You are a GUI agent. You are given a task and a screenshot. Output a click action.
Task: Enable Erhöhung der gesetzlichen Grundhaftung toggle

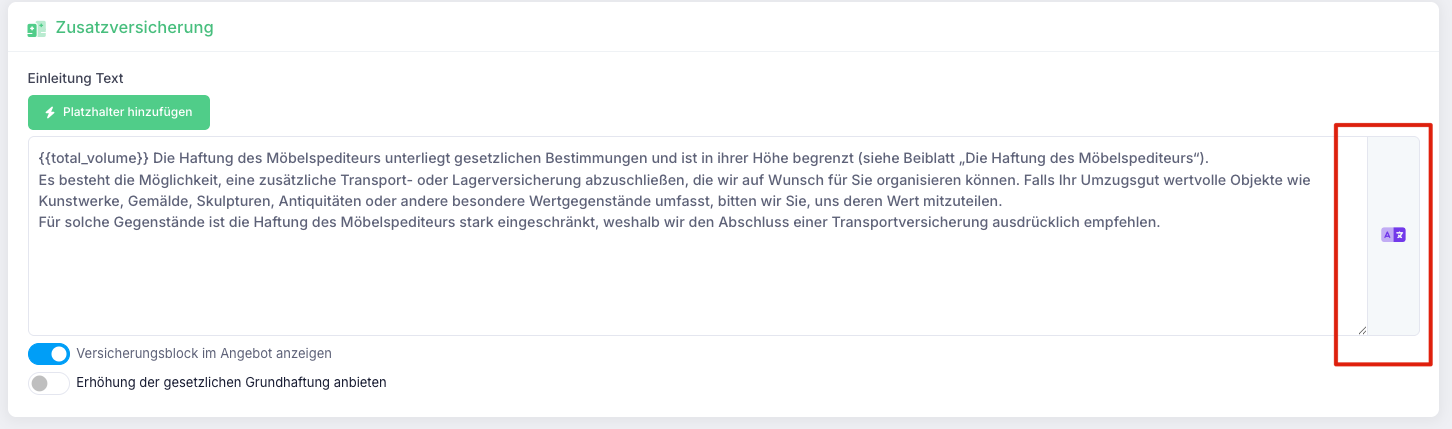[49, 382]
